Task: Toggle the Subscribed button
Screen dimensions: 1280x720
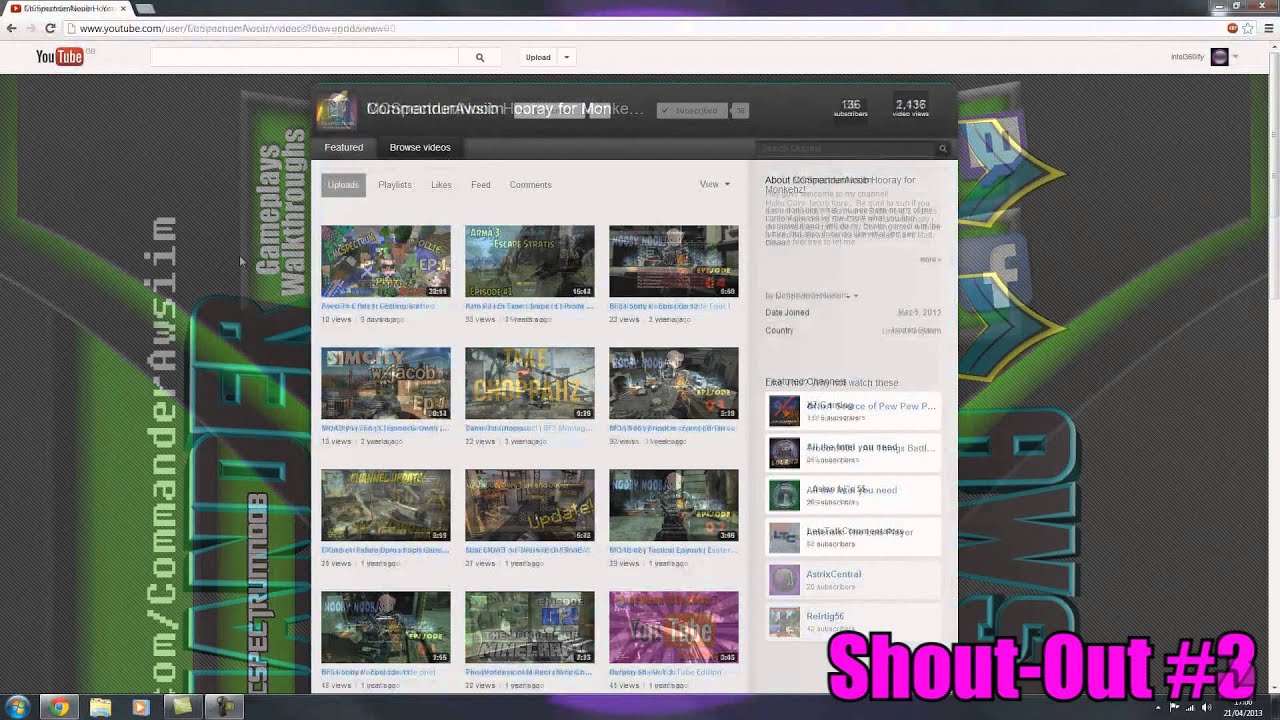Action: click(x=693, y=110)
